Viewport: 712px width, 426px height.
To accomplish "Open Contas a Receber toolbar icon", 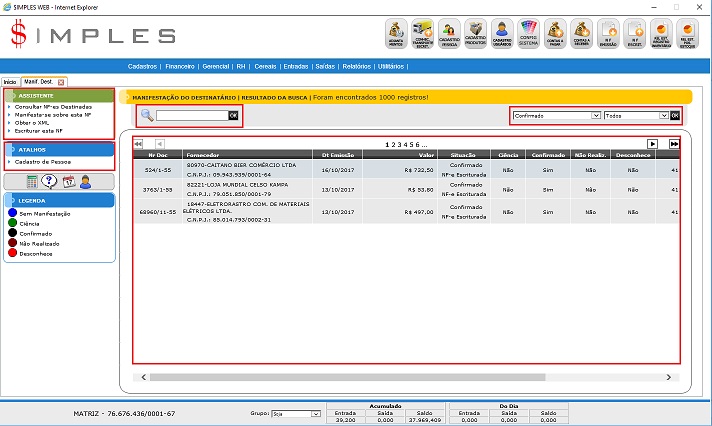I will pyautogui.click(x=580, y=33).
